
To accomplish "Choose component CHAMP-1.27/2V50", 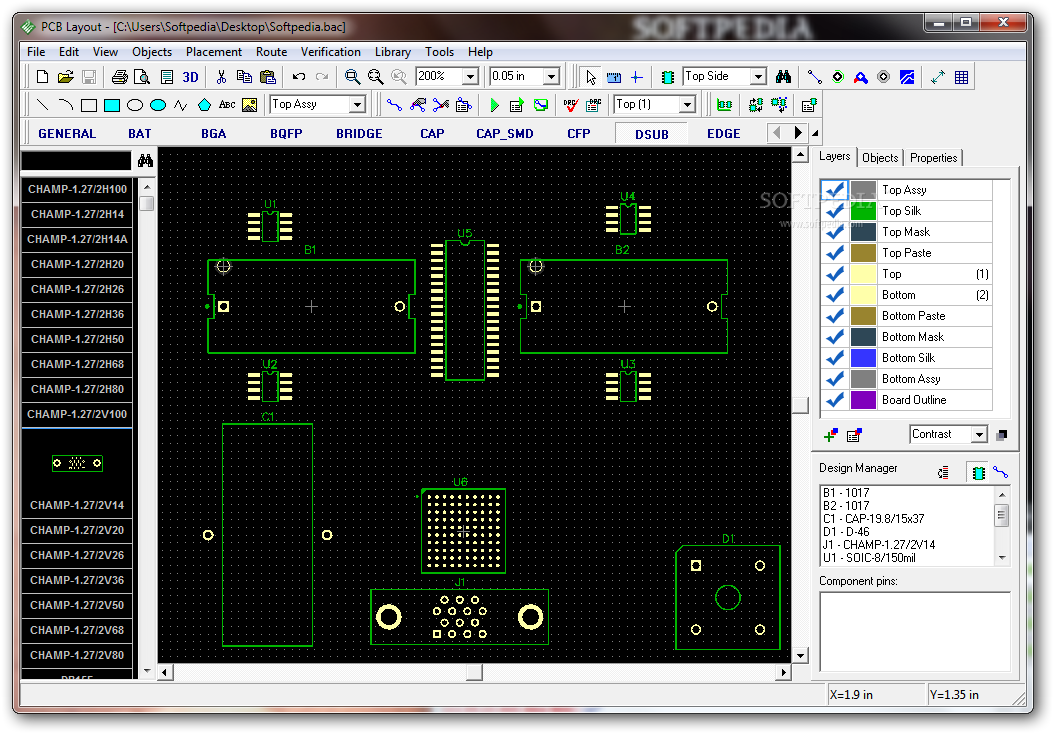I will pyautogui.click(x=77, y=605).
